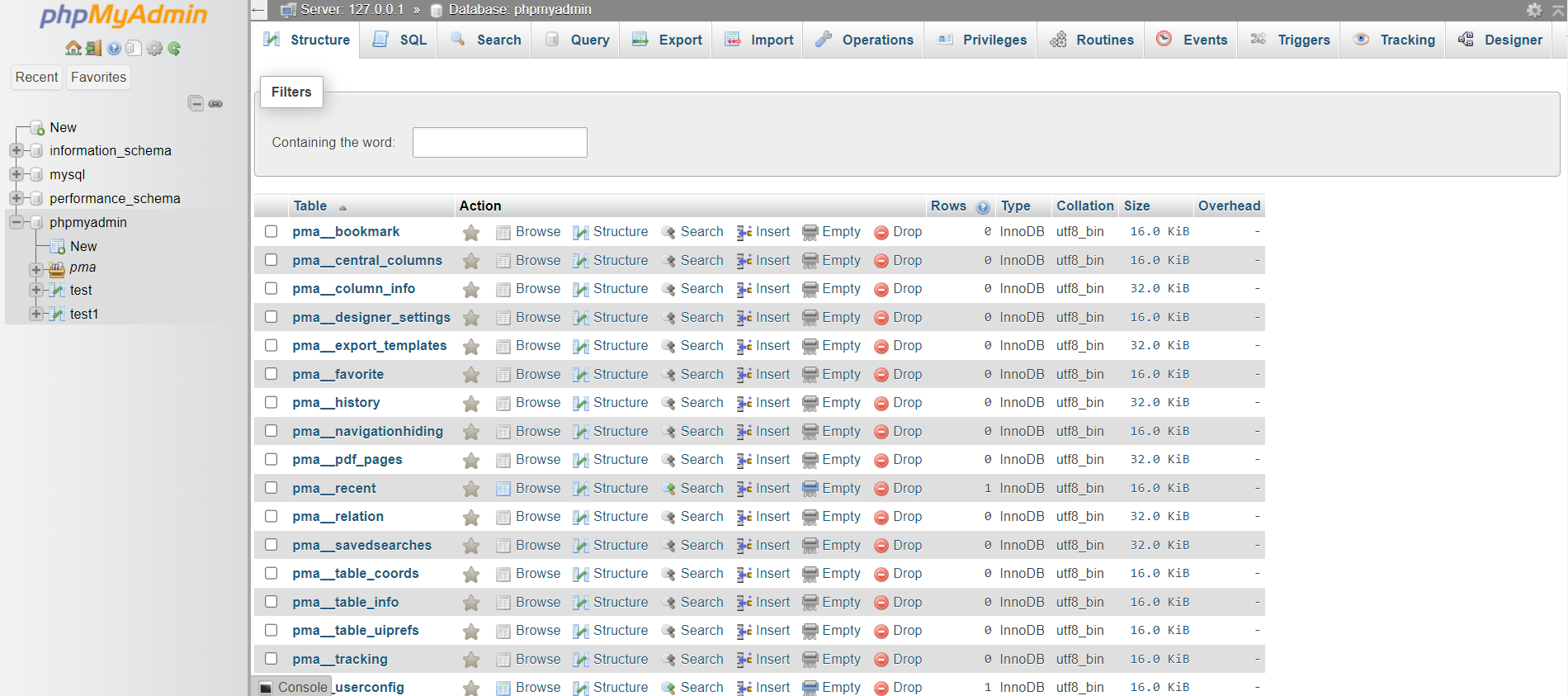The width and height of the screenshot is (1568, 696).
Task: Open MySQL documentation page icon in sidebar
Action: pyautogui.click(x=134, y=48)
